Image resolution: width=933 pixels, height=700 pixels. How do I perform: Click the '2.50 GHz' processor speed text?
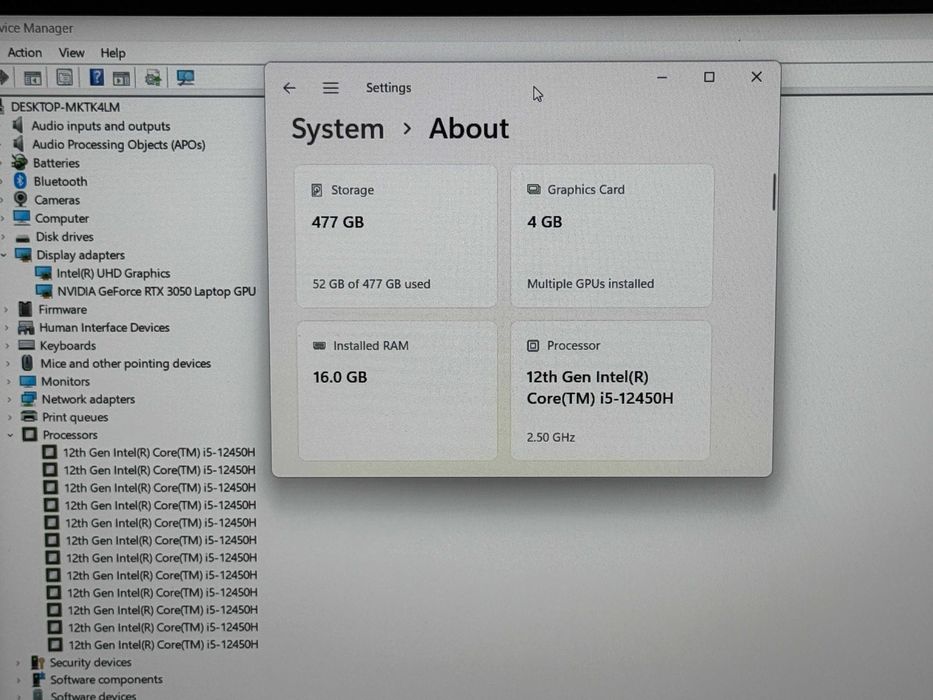point(550,437)
